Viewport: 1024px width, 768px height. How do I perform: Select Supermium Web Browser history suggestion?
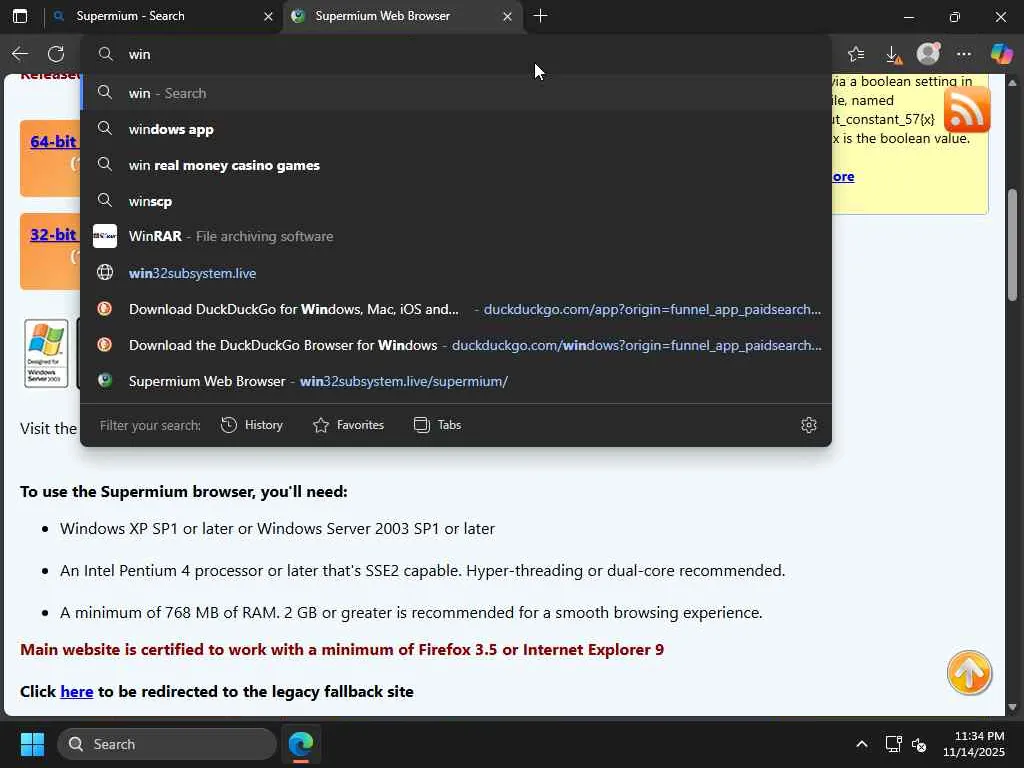click(456, 381)
